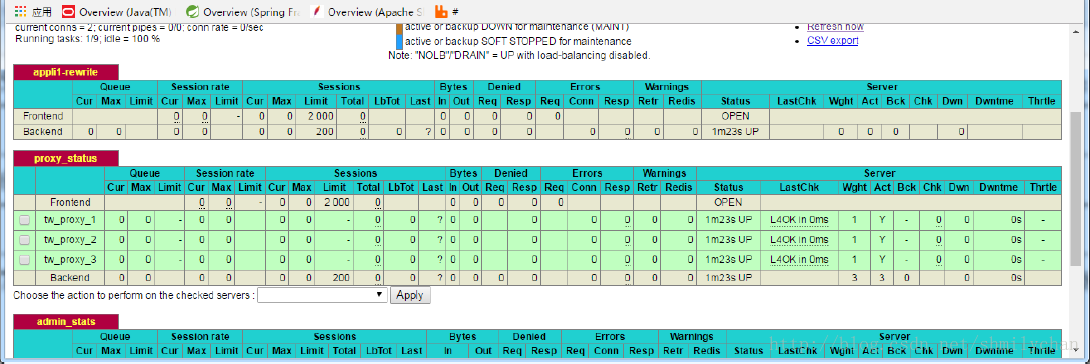Click tw_proxy_2 server name
The height and width of the screenshot is (364, 1090).
tap(70, 240)
